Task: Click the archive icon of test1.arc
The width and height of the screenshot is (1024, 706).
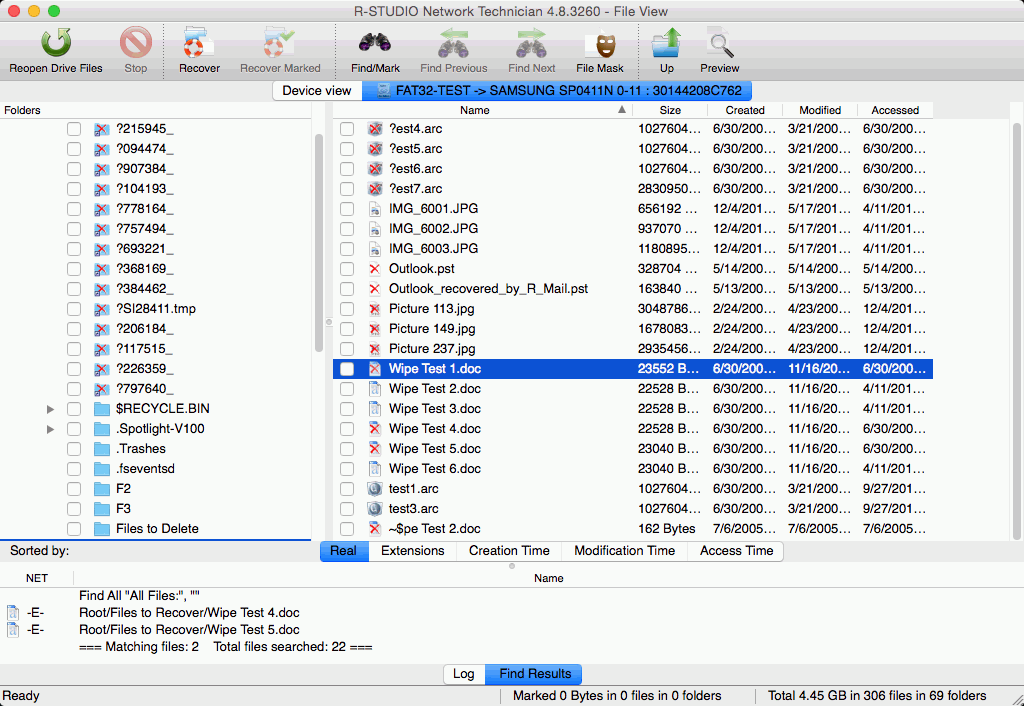Action: [x=375, y=489]
